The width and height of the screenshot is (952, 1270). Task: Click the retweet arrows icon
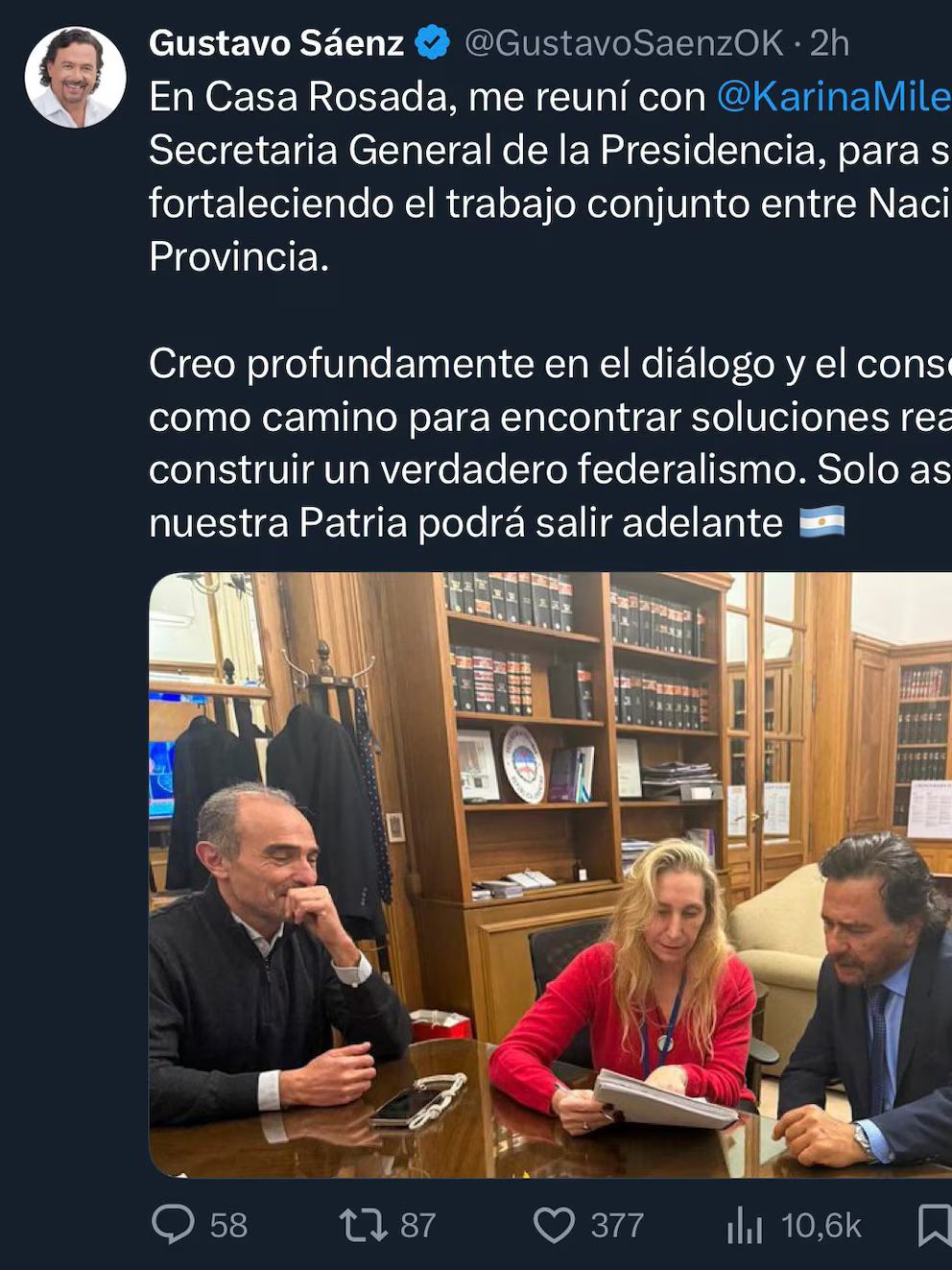coord(364,1226)
